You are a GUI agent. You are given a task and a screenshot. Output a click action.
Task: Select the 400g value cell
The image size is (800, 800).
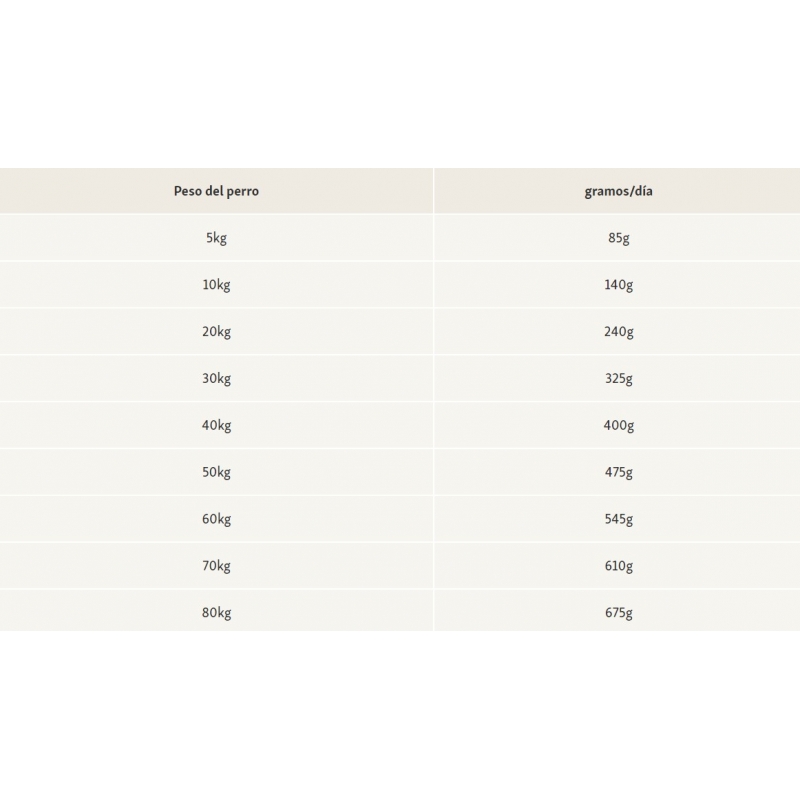point(619,426)
